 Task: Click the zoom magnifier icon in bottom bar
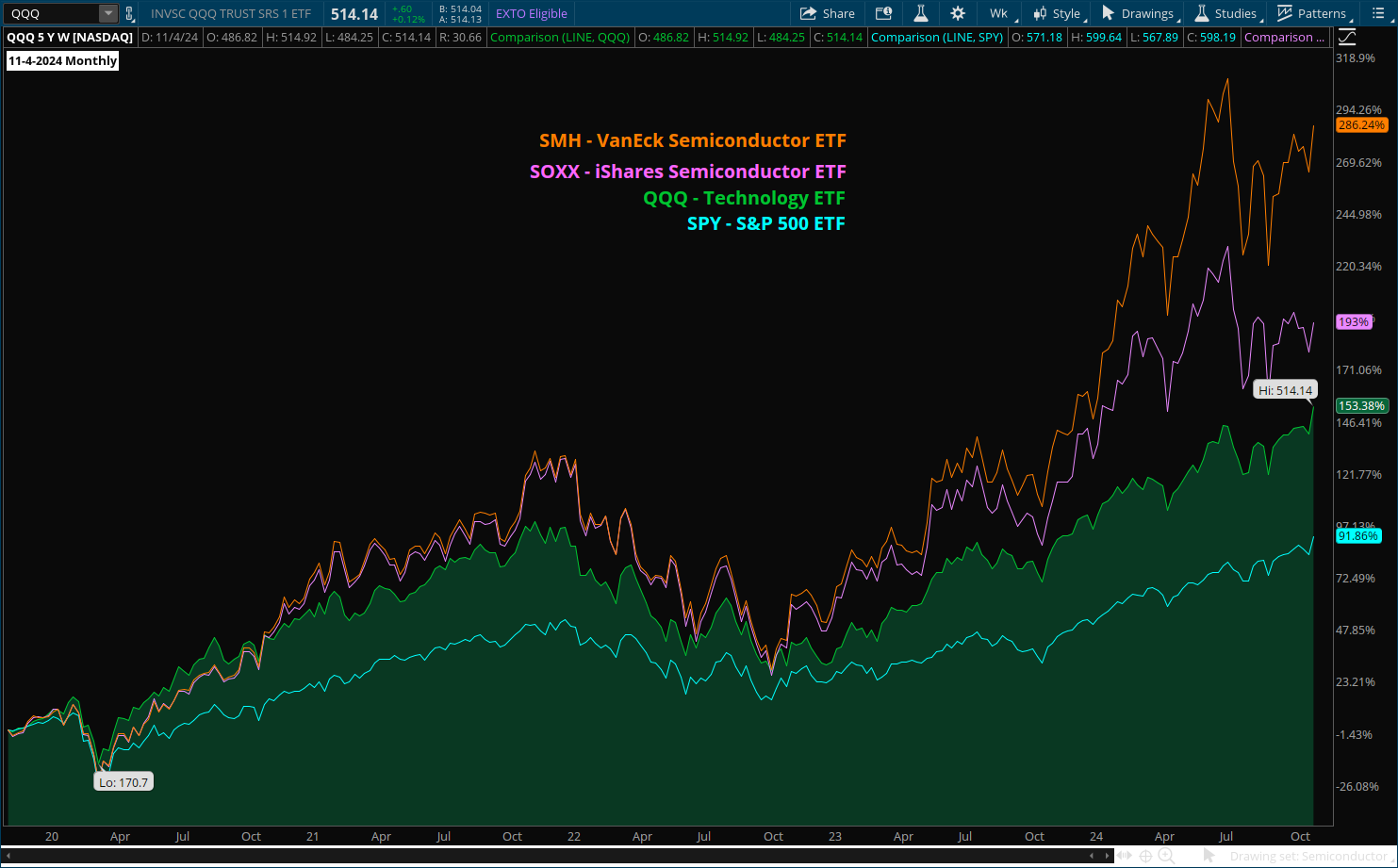(1166, 856)
